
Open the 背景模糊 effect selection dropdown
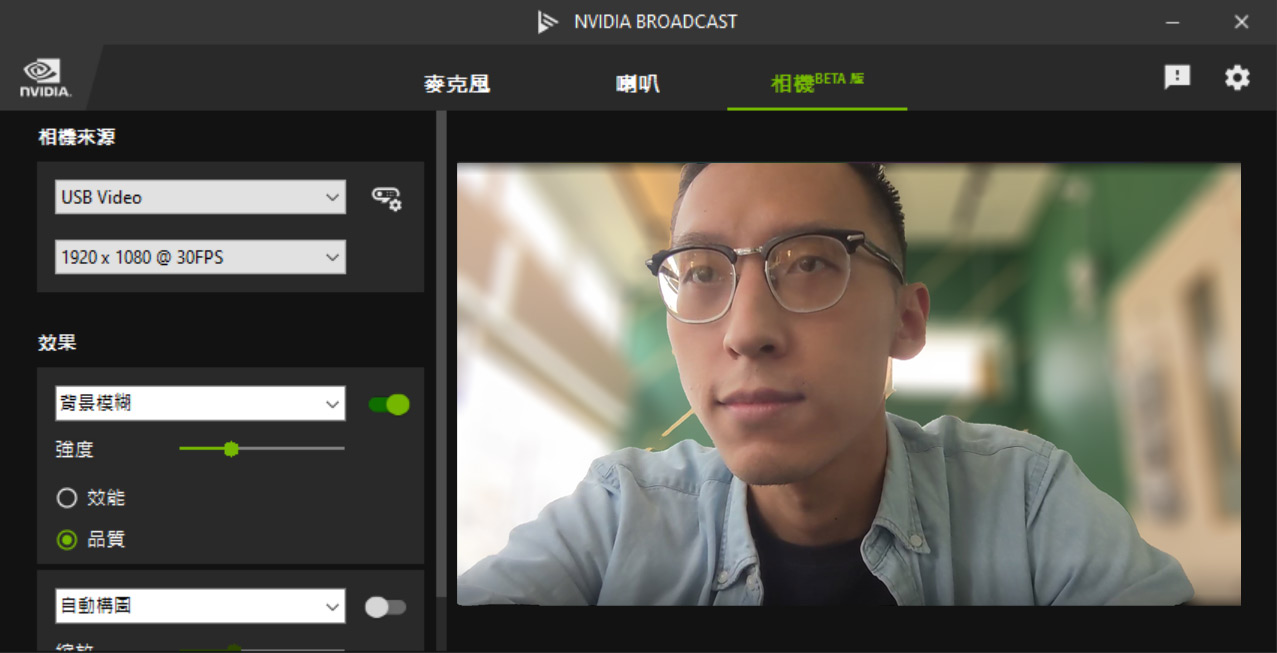(x=200, y=404)
